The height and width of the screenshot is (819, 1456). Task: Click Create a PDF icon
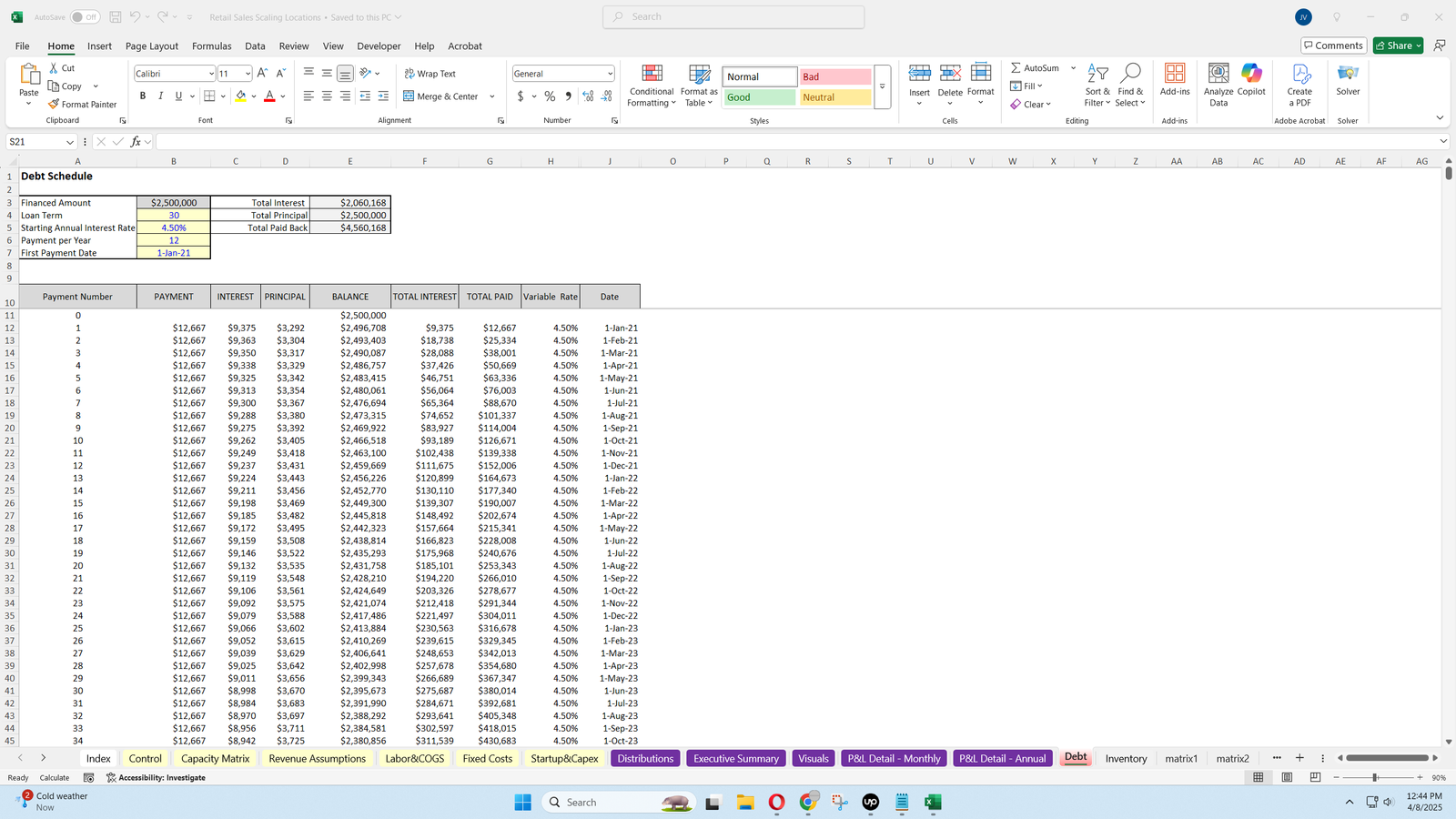point(1299,86)
